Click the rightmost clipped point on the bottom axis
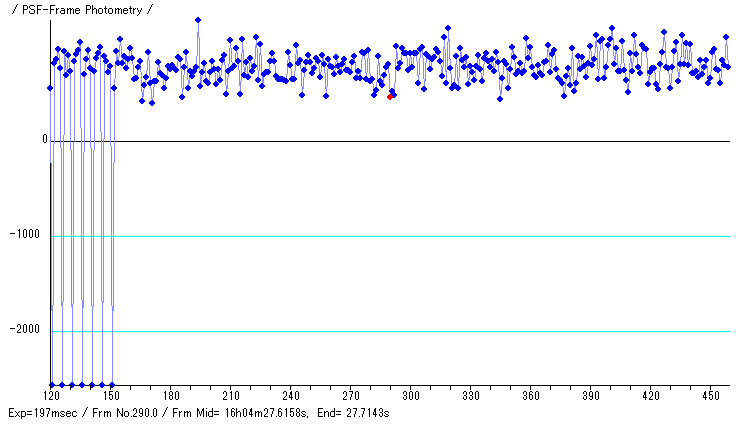 112,384
